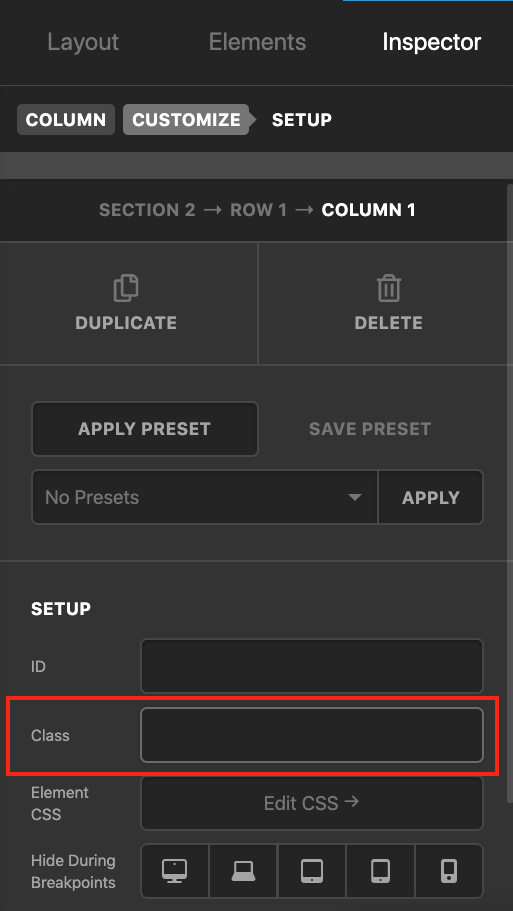Viewport: 513px width, 911px height.
Task: Click into the ID input field
Action: [312, 666]
